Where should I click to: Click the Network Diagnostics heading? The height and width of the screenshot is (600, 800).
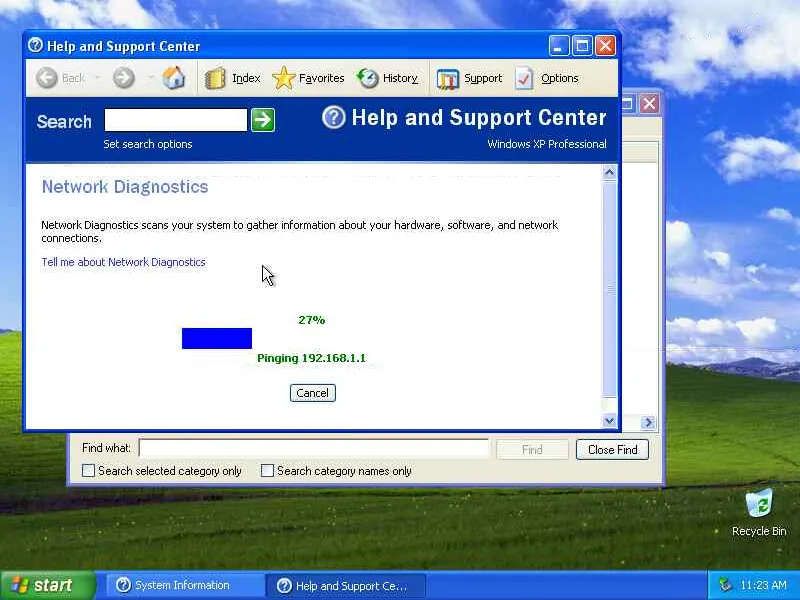[125, 187]
